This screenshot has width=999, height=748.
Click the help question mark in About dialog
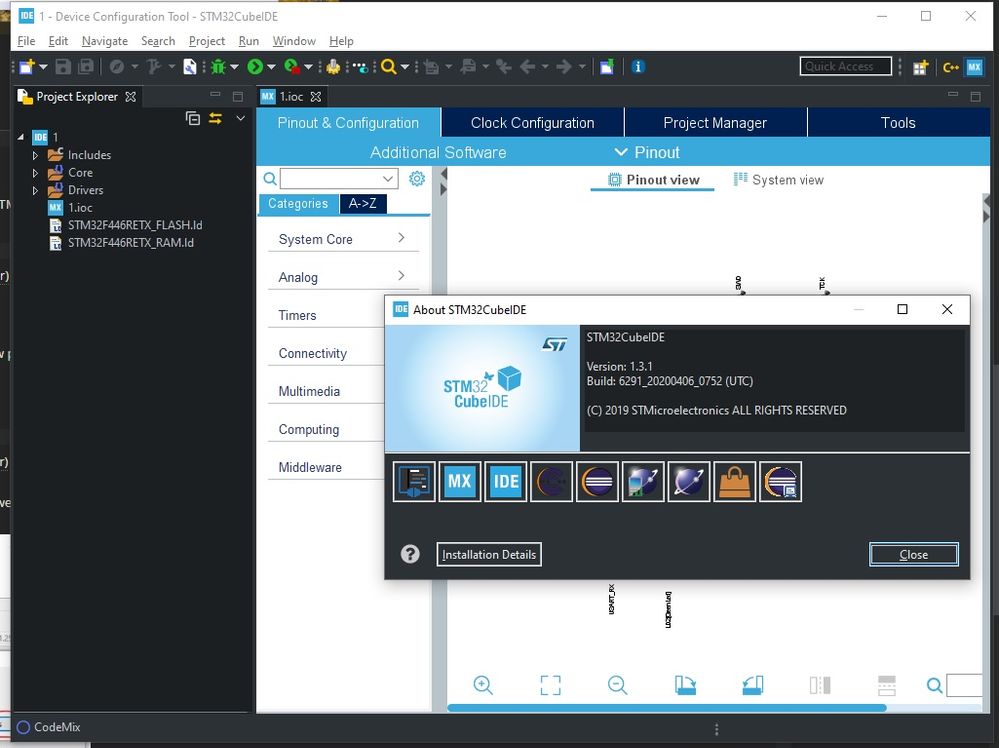410,554
